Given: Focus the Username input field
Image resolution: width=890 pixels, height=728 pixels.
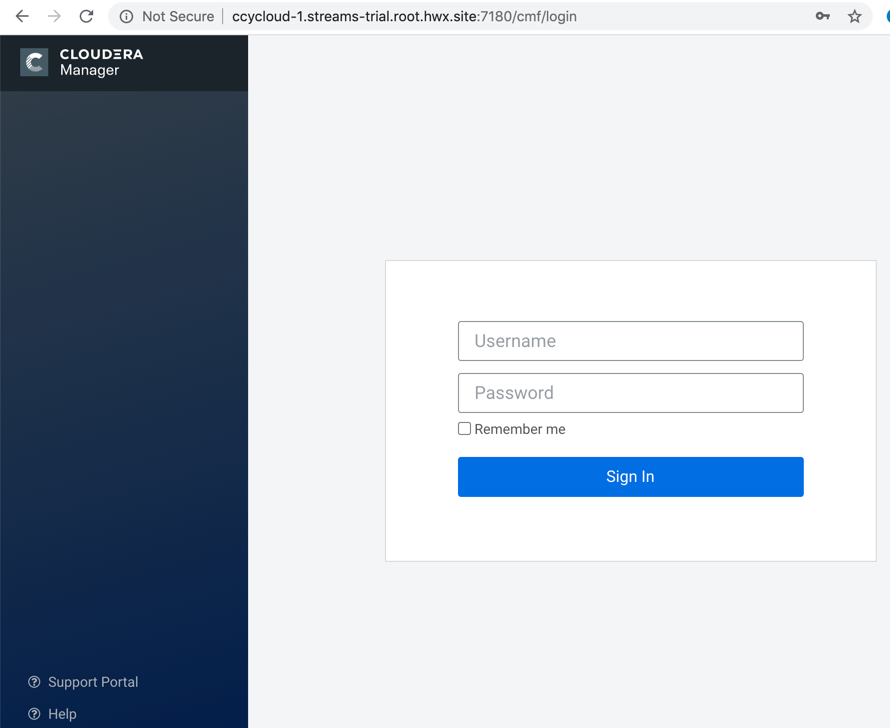Looking at the screenshot, I should coord(630,341).
